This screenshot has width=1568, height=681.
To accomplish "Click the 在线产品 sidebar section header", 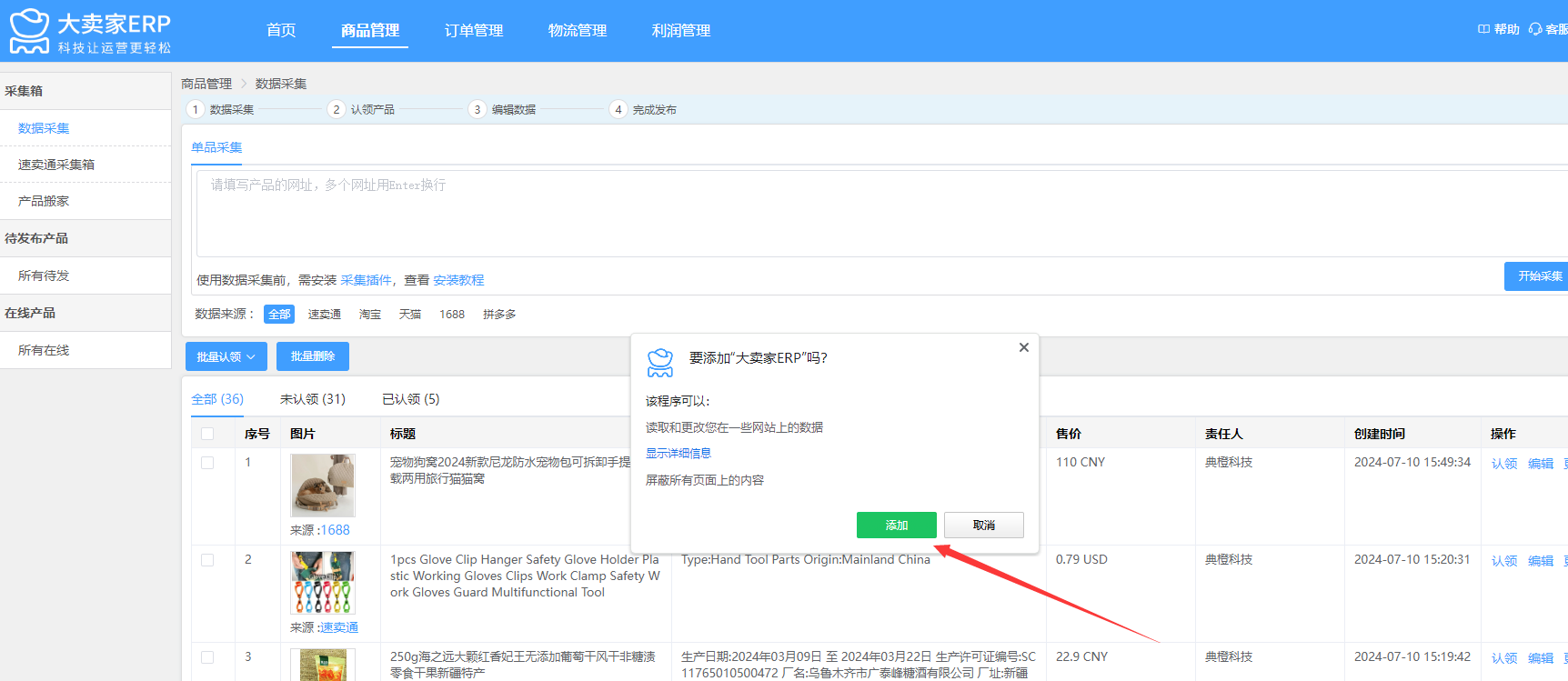I will 85,313.
